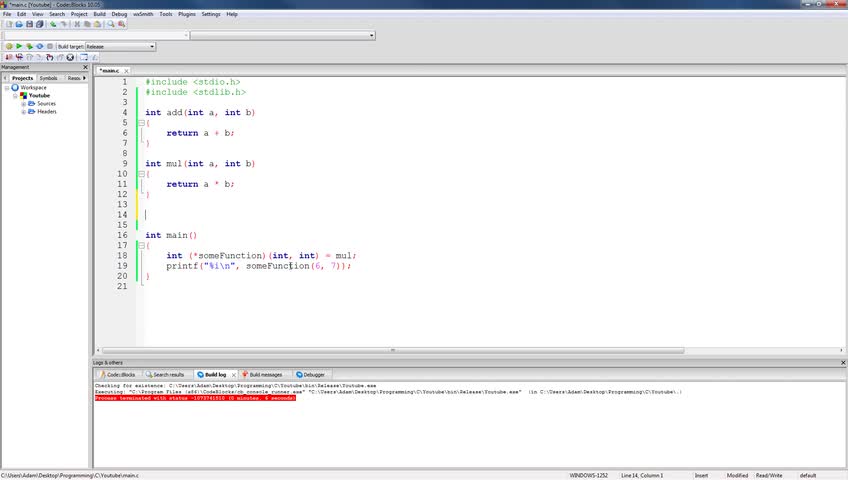848x480 pixels.
Task: Open the Tools menu
Action: [x=166, y=14]
